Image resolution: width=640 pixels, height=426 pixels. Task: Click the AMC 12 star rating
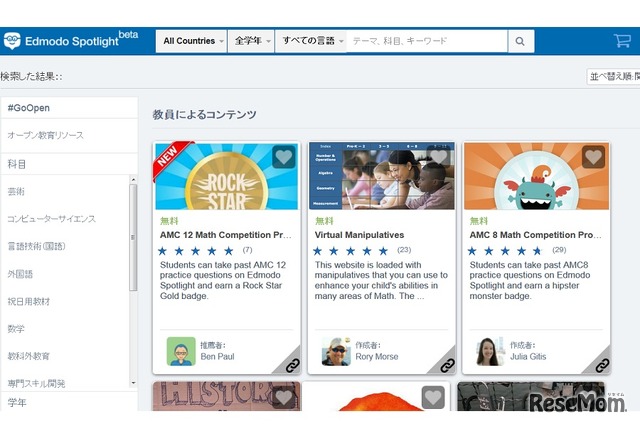(x=196, y=251)
